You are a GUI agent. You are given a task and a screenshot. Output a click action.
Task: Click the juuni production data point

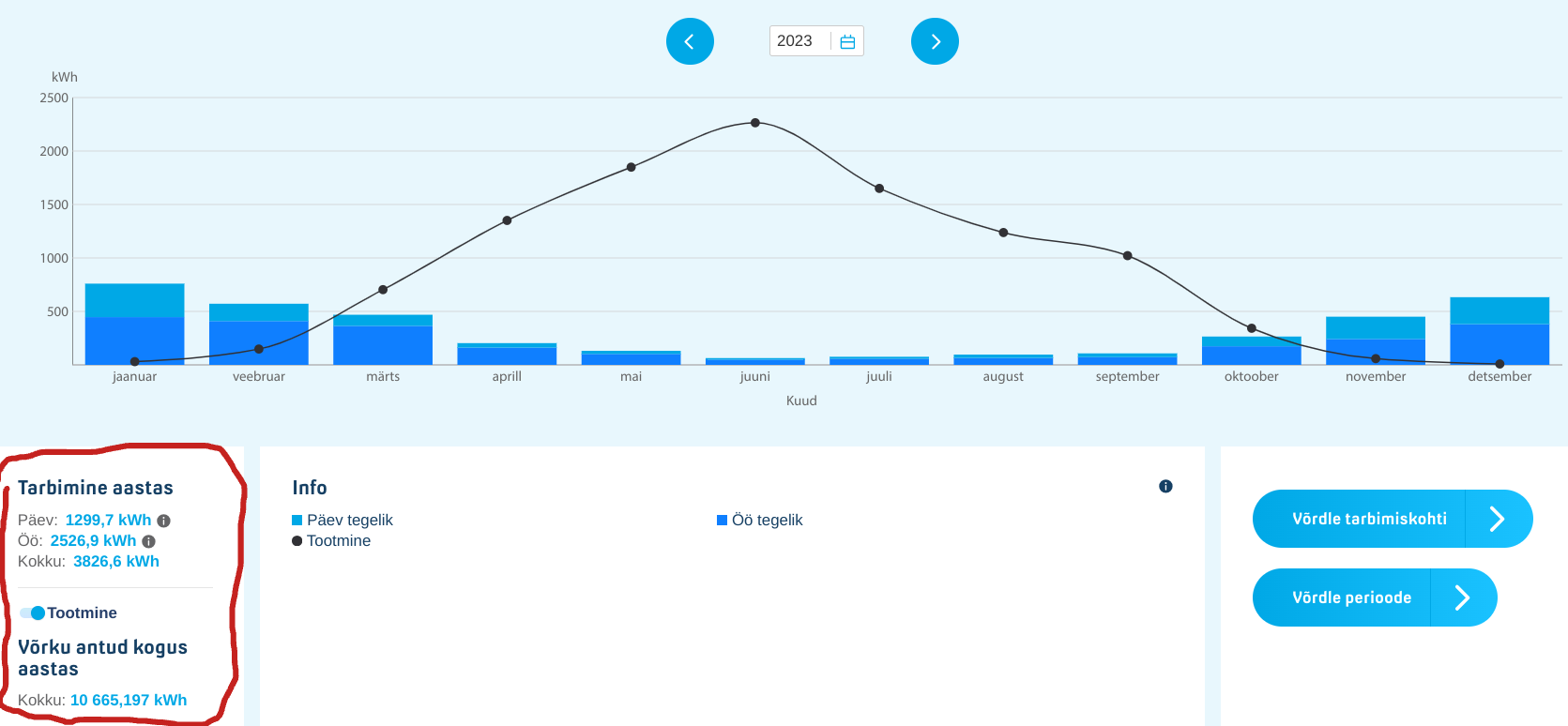(x=755, y=123)
